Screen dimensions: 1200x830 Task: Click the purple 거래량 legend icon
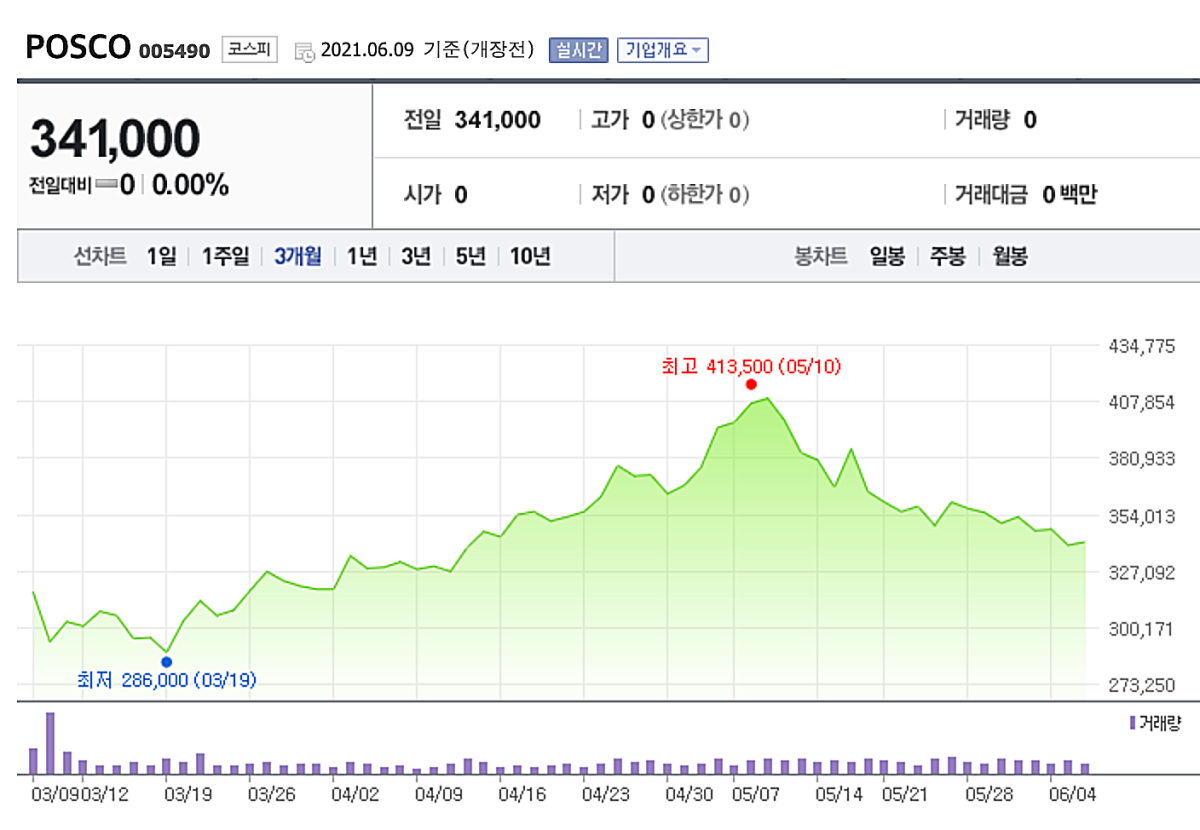[x=1132, y=722]
